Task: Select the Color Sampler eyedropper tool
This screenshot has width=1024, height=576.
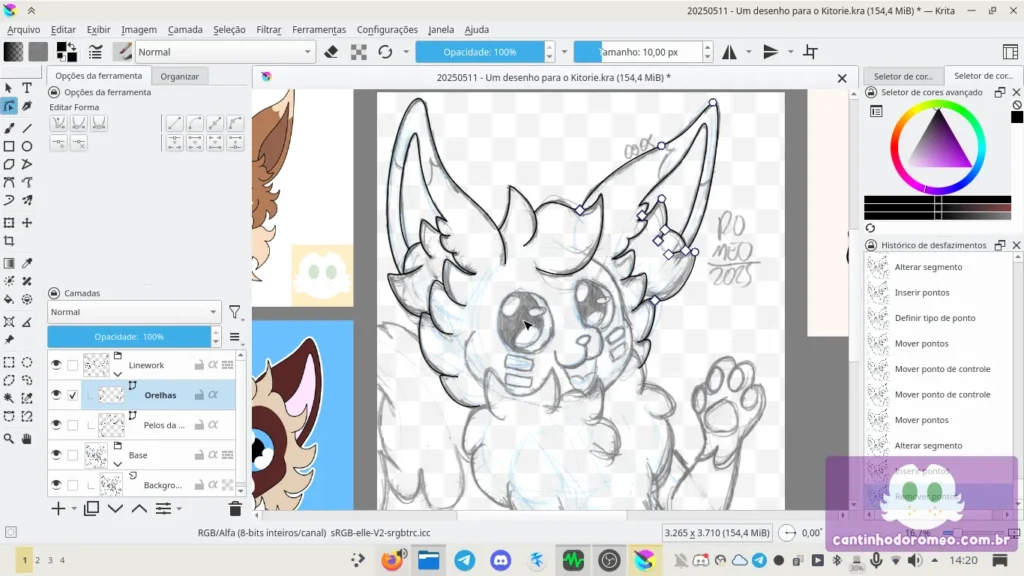Action: click(27, 263)
